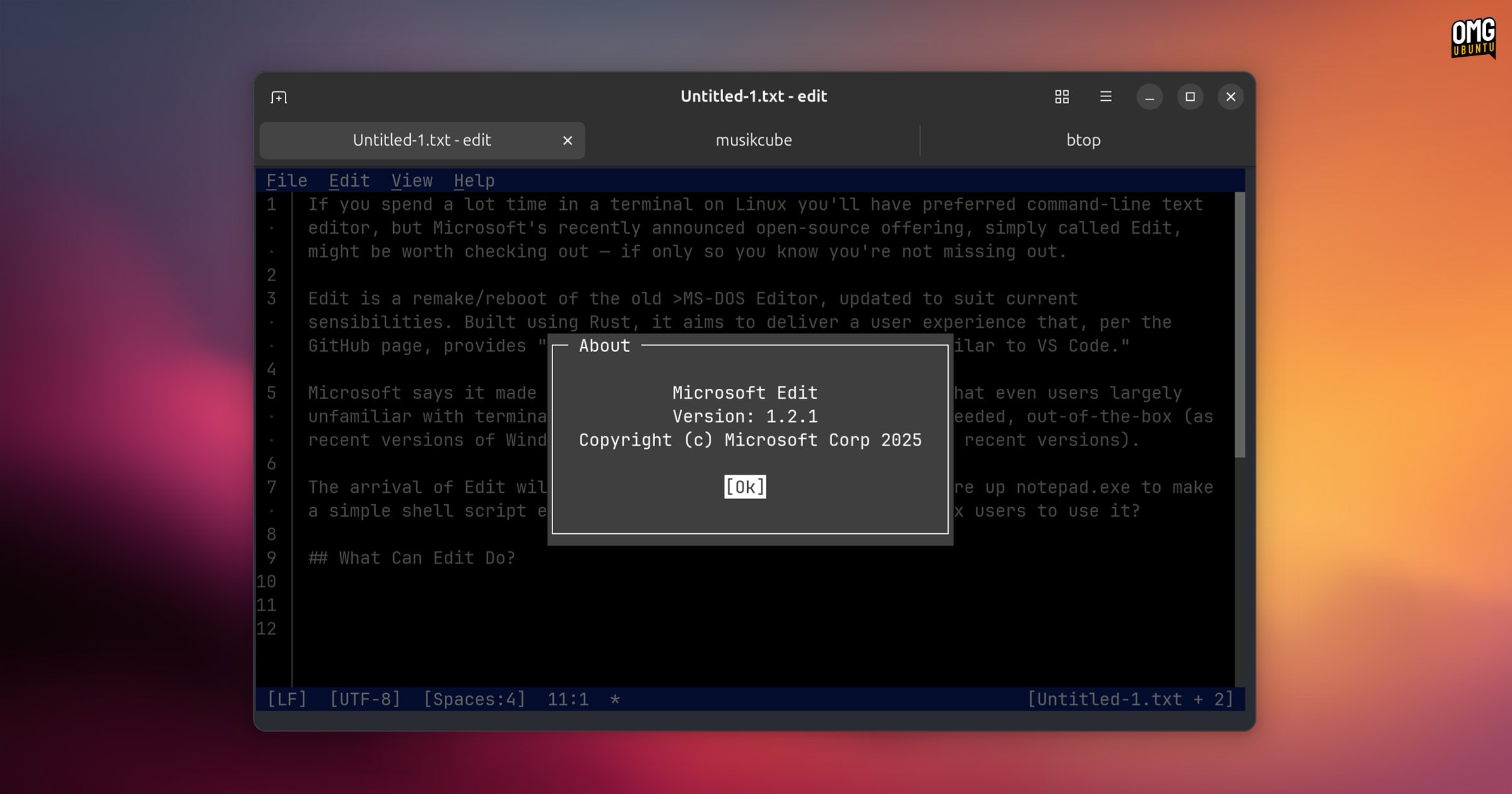Click the new tab icon in the title bar

(x=278, y=97)
